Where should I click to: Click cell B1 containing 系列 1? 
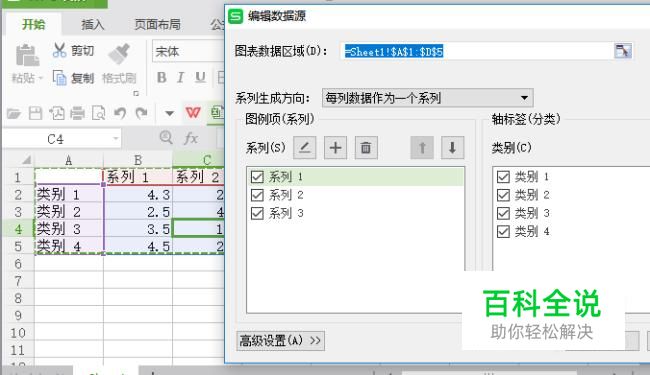click(x=138, y=177)
